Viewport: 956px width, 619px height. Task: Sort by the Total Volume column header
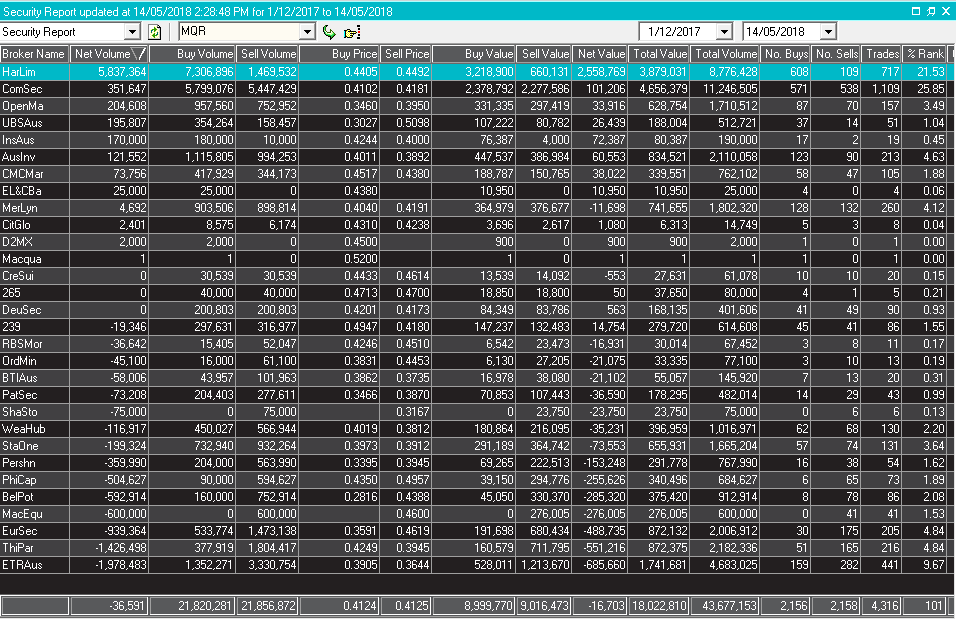pos(725,54)
